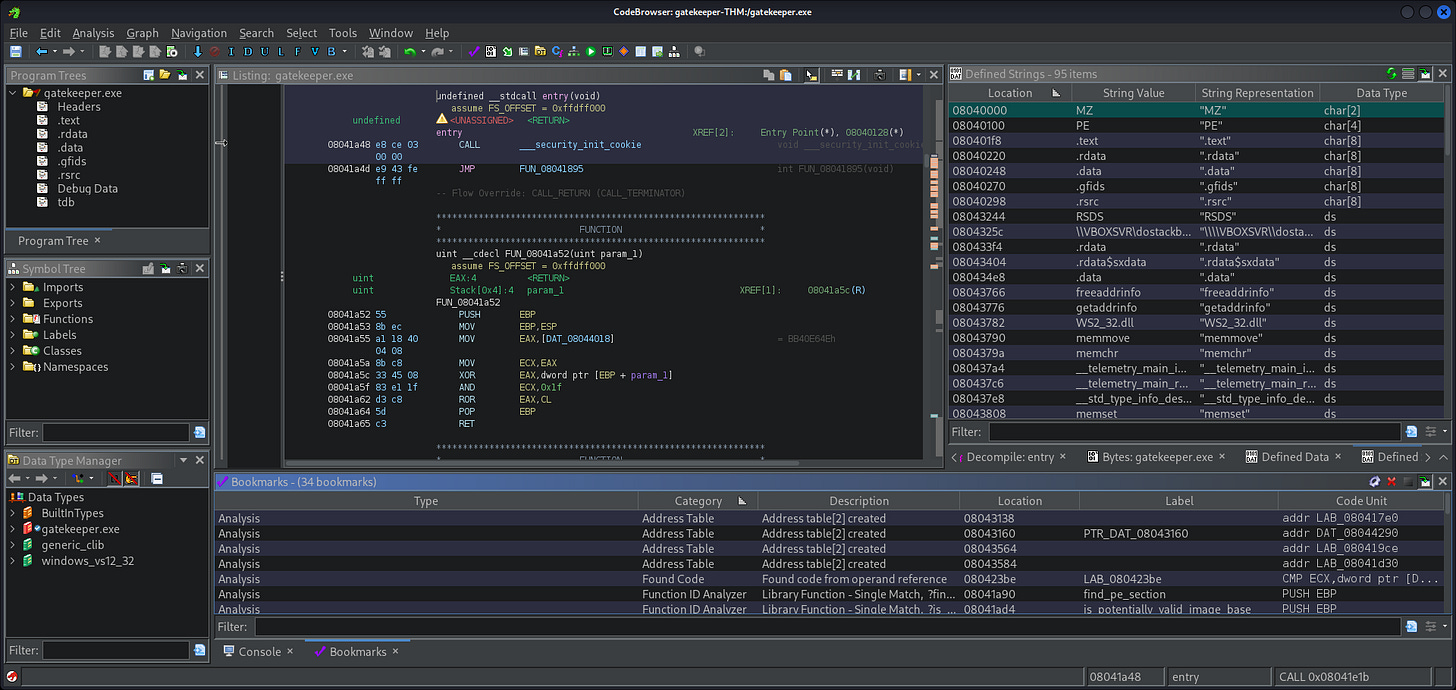
Task: Toggle mouse hover mode in Listing header
Action: click(811, 75)
